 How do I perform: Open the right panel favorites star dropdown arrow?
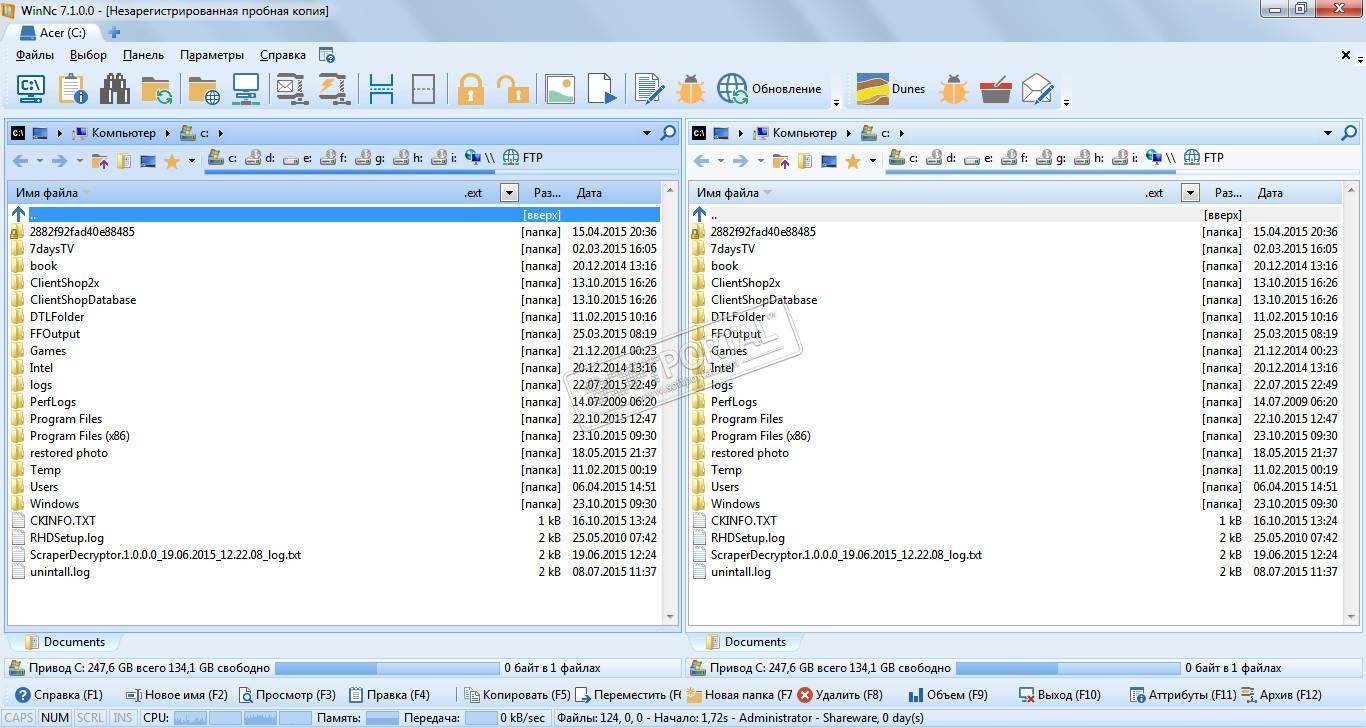(873, 160)
